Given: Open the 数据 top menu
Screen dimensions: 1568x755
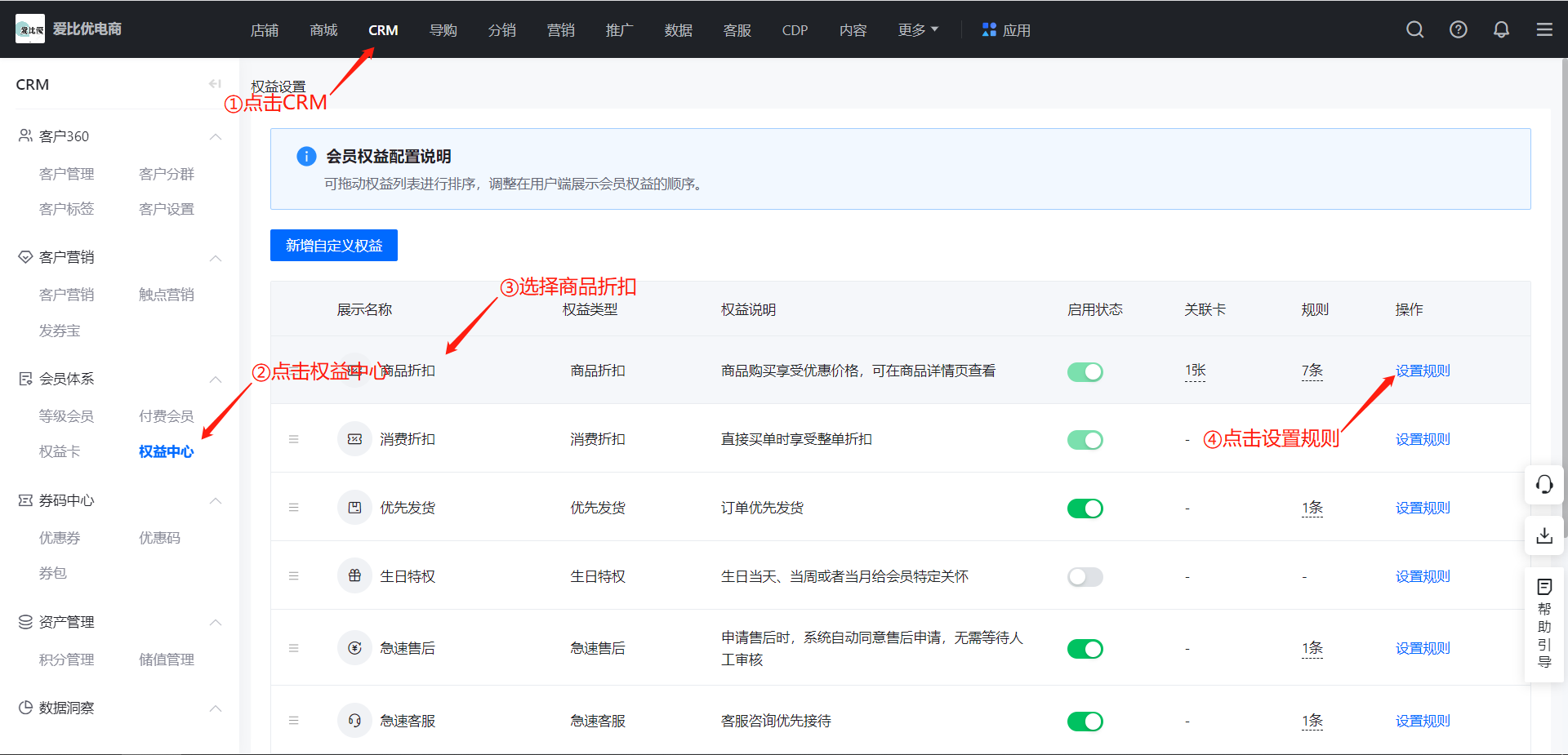Looking at the screenshot, I should (678, 30).
